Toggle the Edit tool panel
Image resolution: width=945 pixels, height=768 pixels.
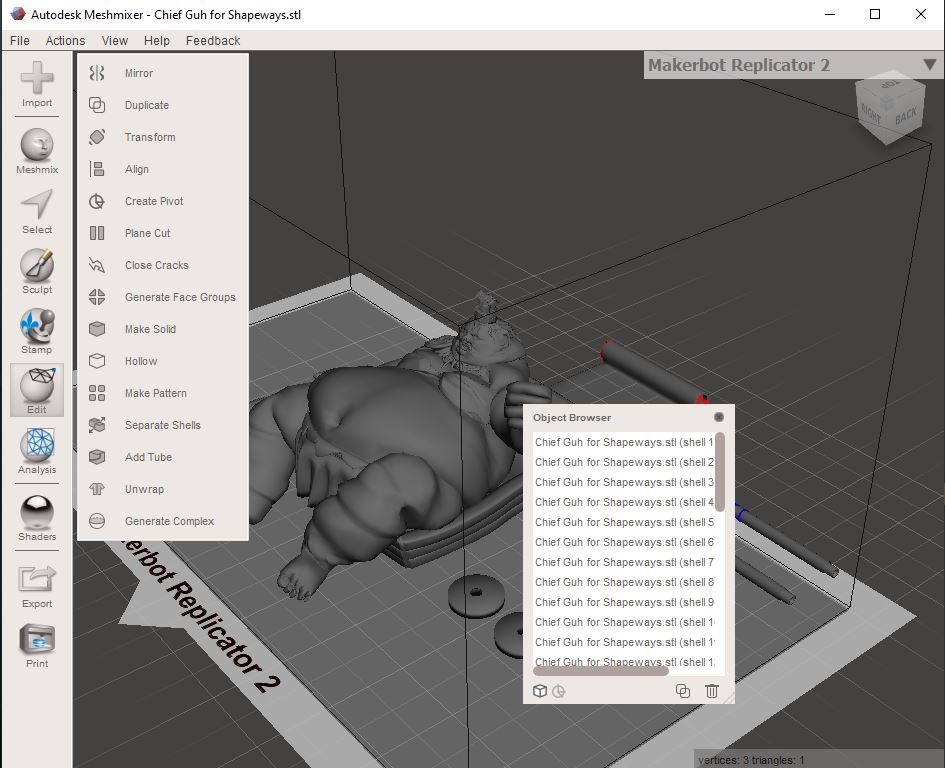click(37, 390)
